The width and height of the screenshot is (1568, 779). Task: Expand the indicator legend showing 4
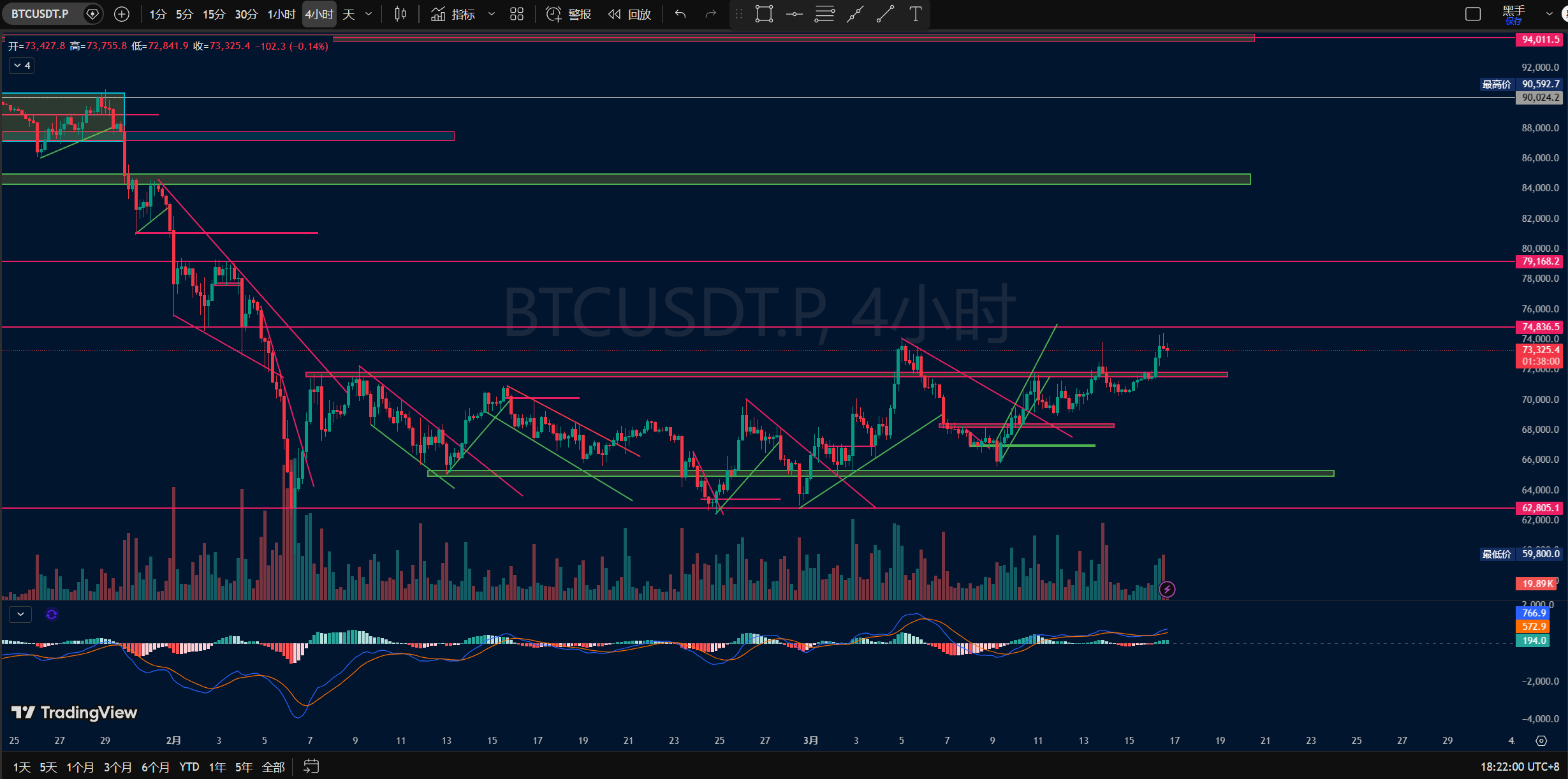[22, 66]
